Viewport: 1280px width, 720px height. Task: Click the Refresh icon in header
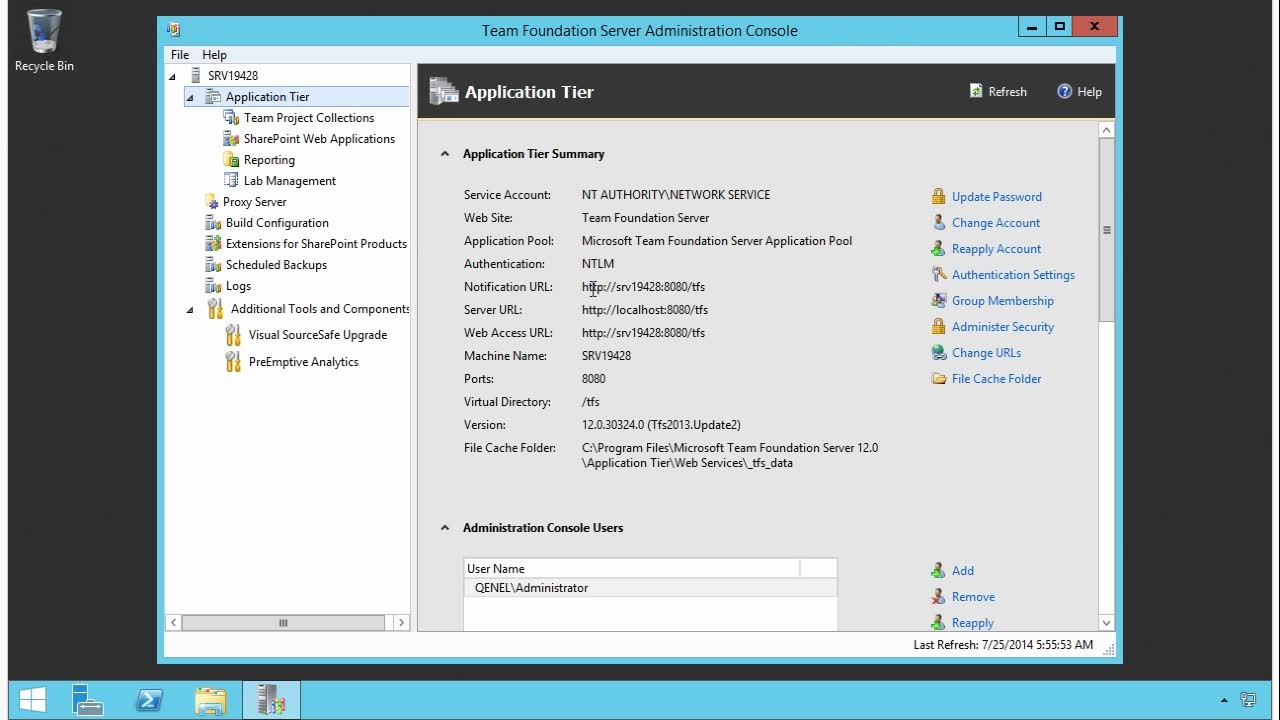[976, 91]
